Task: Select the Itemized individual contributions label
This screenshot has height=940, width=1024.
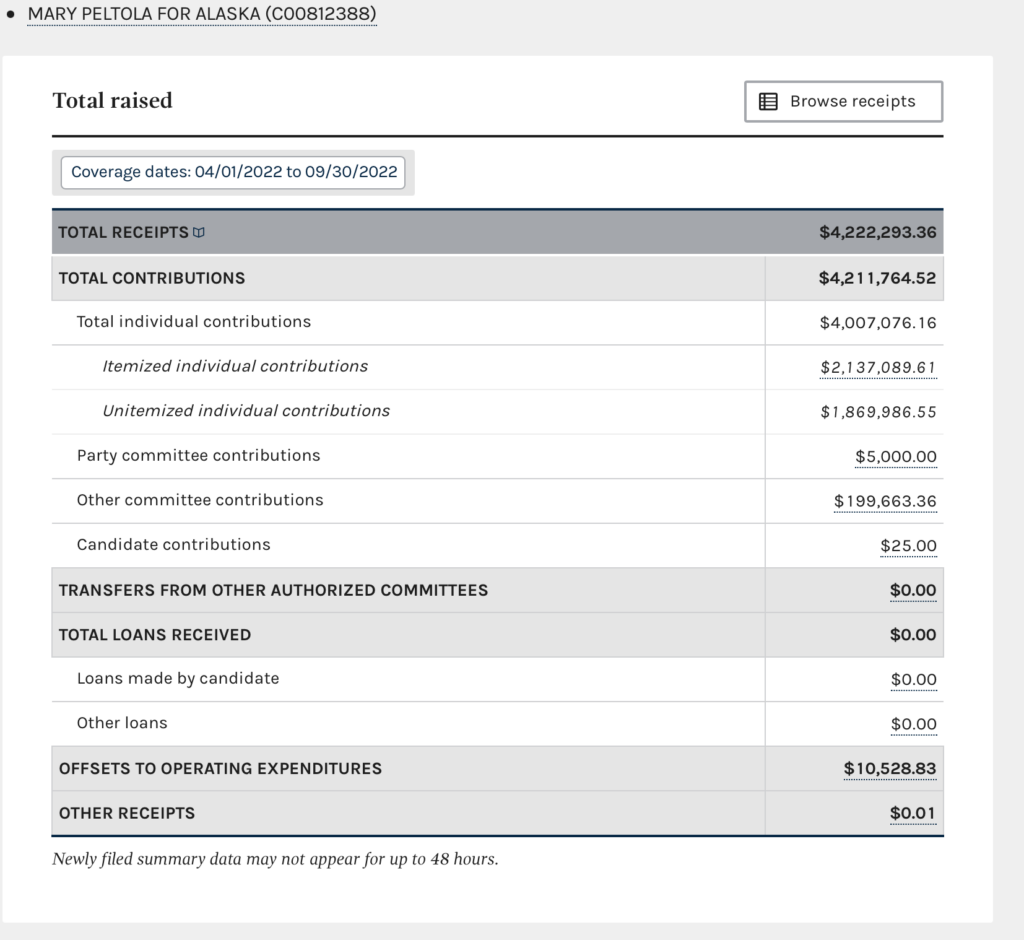Action: pos(235,366)
